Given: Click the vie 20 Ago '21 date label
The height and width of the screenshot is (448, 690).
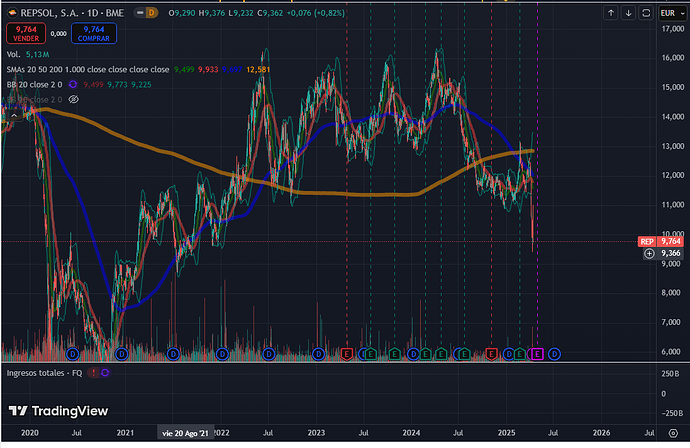Looking at the screenshot, I should tap(185, 433).
